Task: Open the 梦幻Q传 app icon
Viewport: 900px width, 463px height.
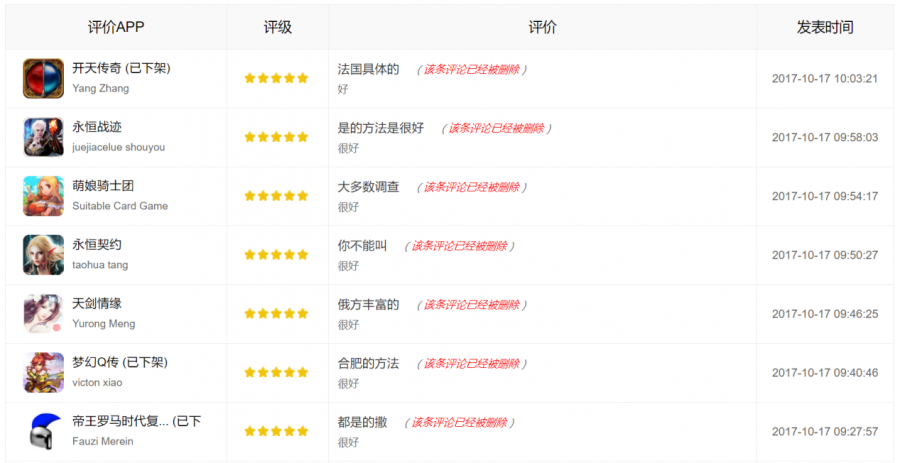Action: click(44, 372)
